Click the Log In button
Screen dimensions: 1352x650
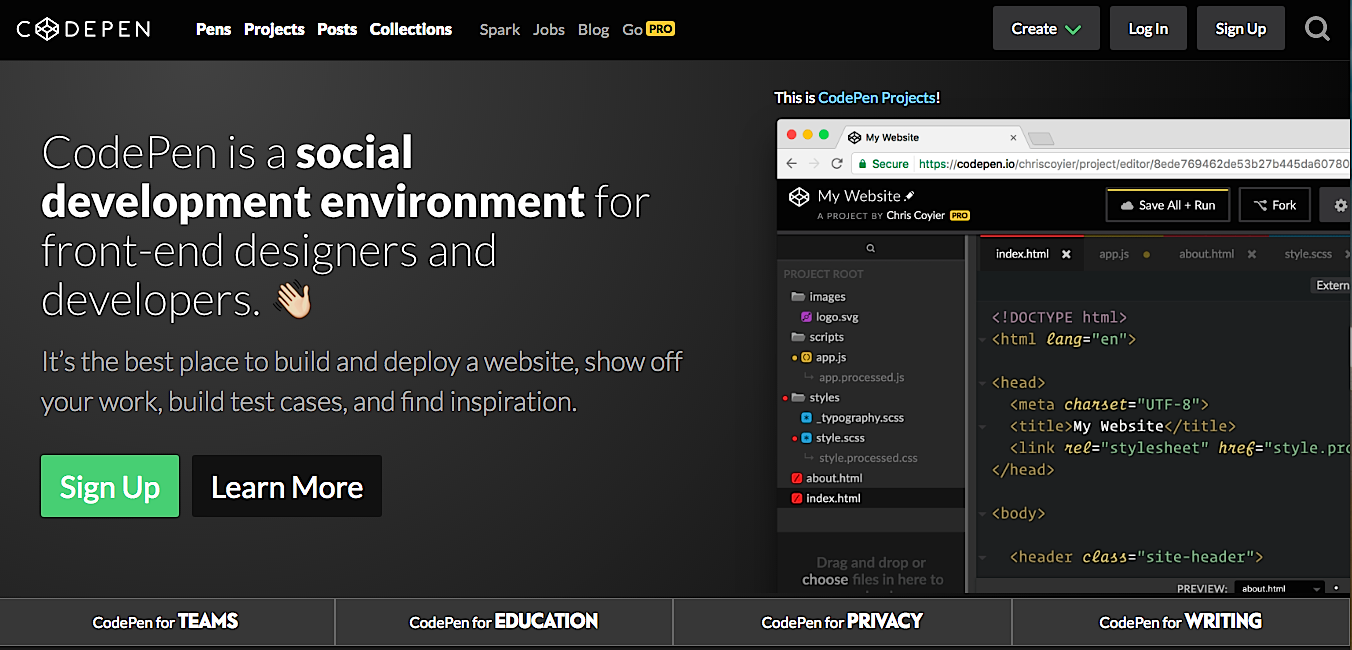(1148, 28)
